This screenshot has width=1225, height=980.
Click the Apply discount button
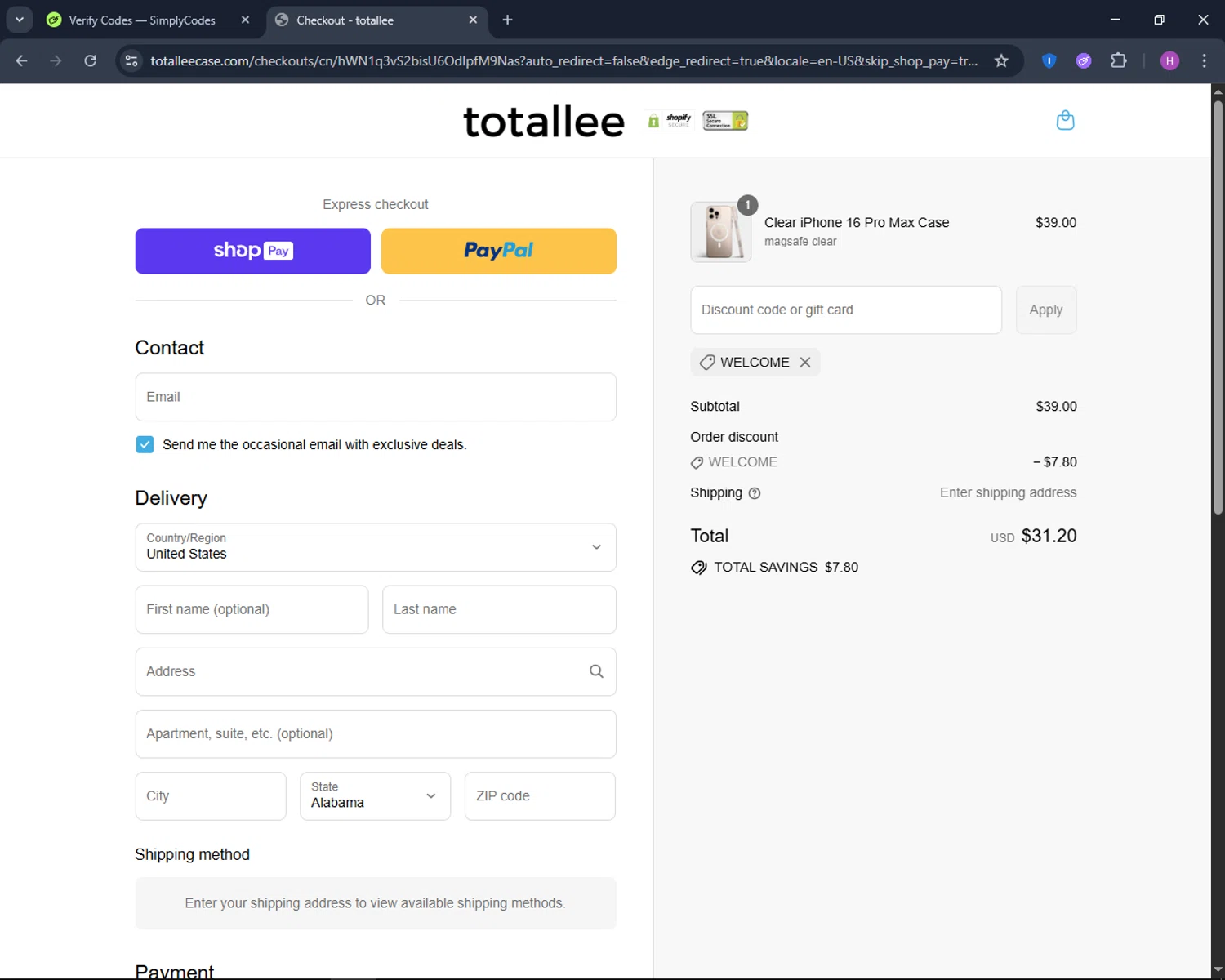pos(1046,310)
